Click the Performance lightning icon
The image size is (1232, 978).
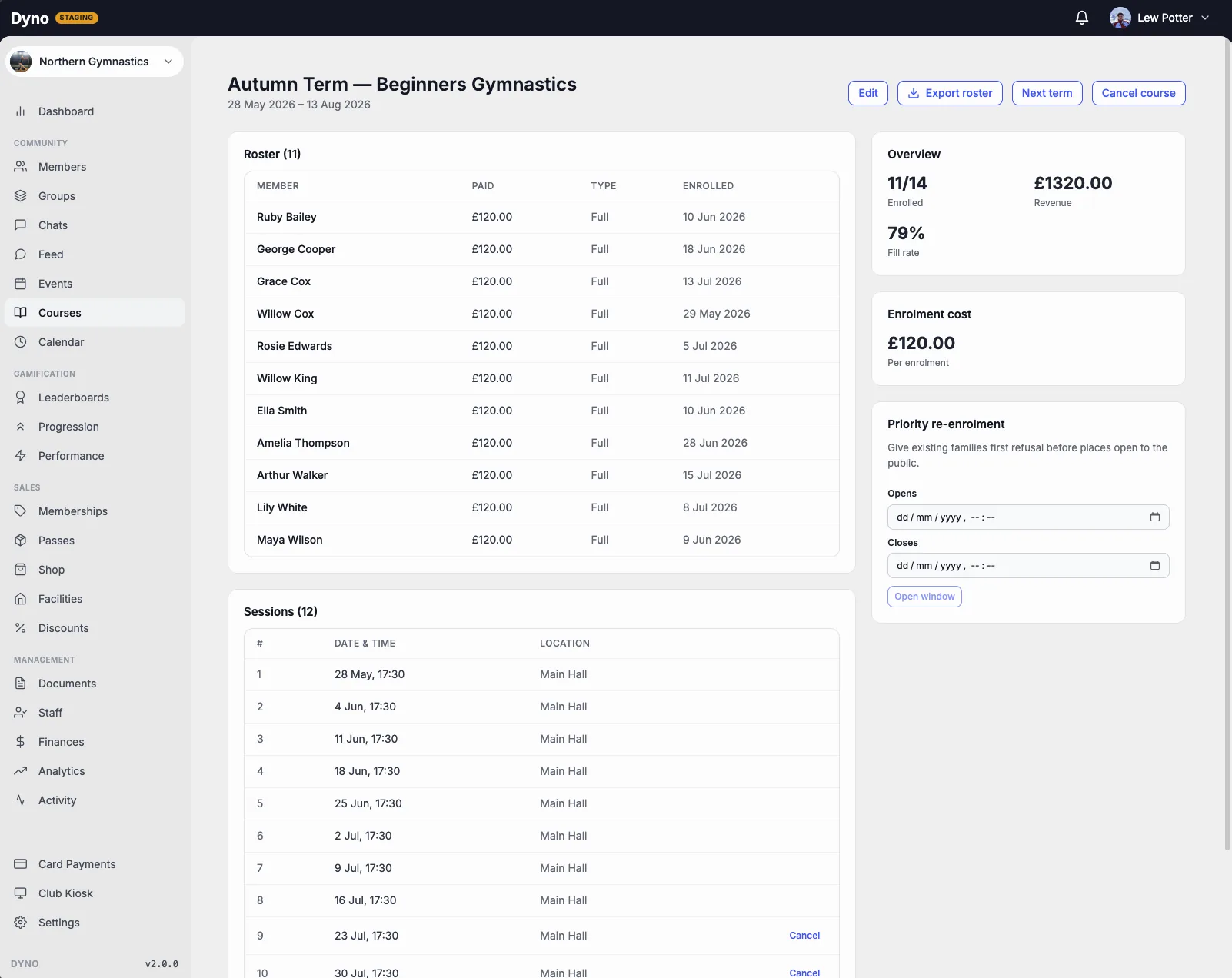pos(21,456)
